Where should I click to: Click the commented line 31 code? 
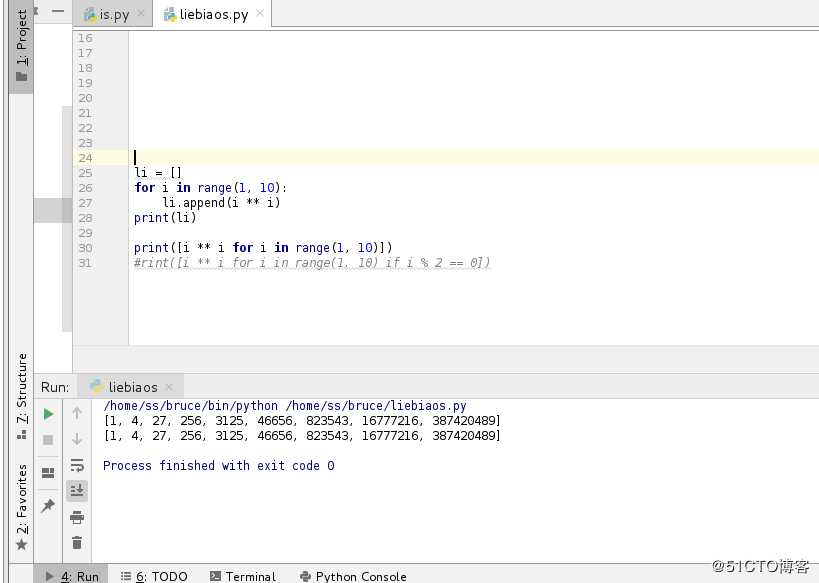(312, 262)
